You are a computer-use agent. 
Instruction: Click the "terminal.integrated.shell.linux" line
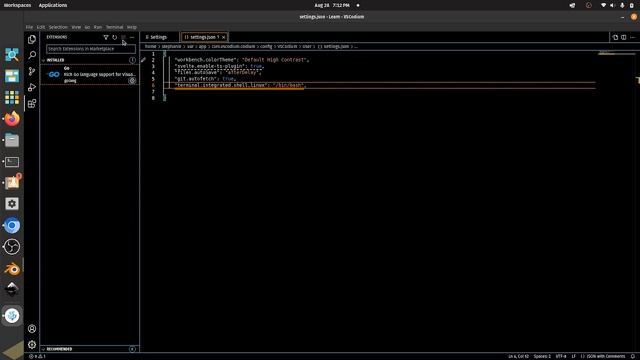[240, 85]
